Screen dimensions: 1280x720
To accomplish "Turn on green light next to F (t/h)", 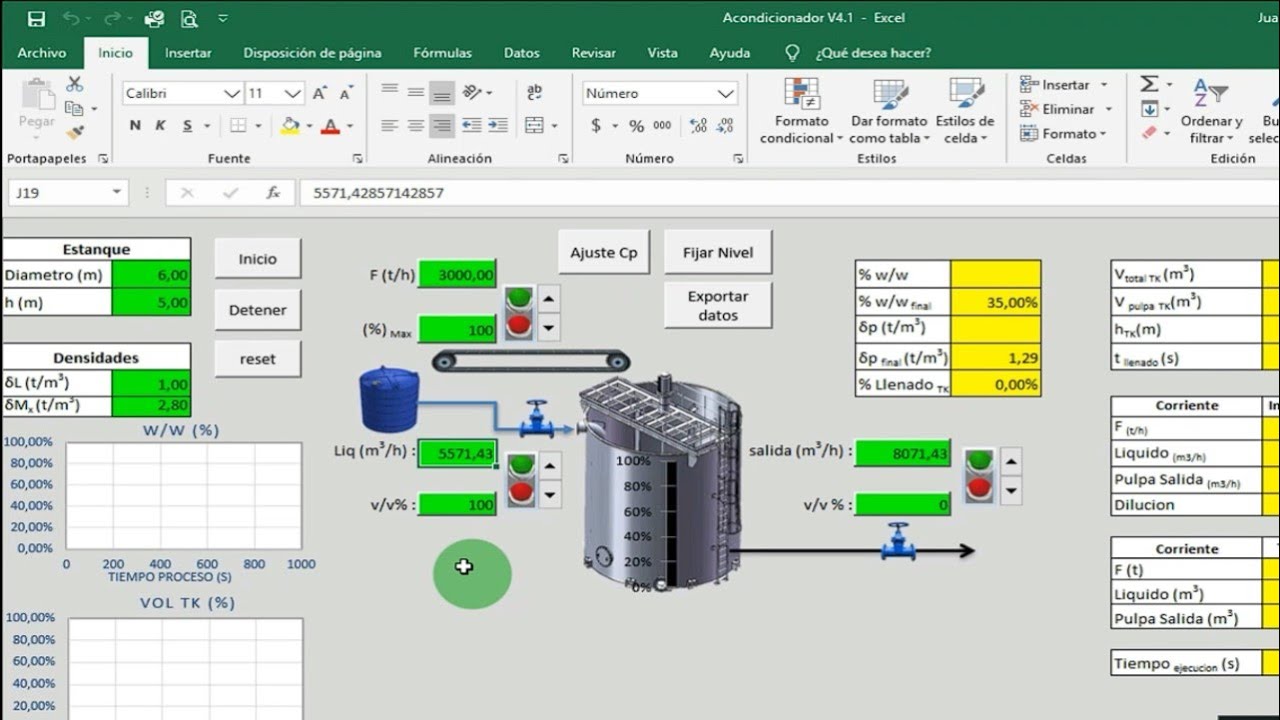I will [x=519, y=298].
